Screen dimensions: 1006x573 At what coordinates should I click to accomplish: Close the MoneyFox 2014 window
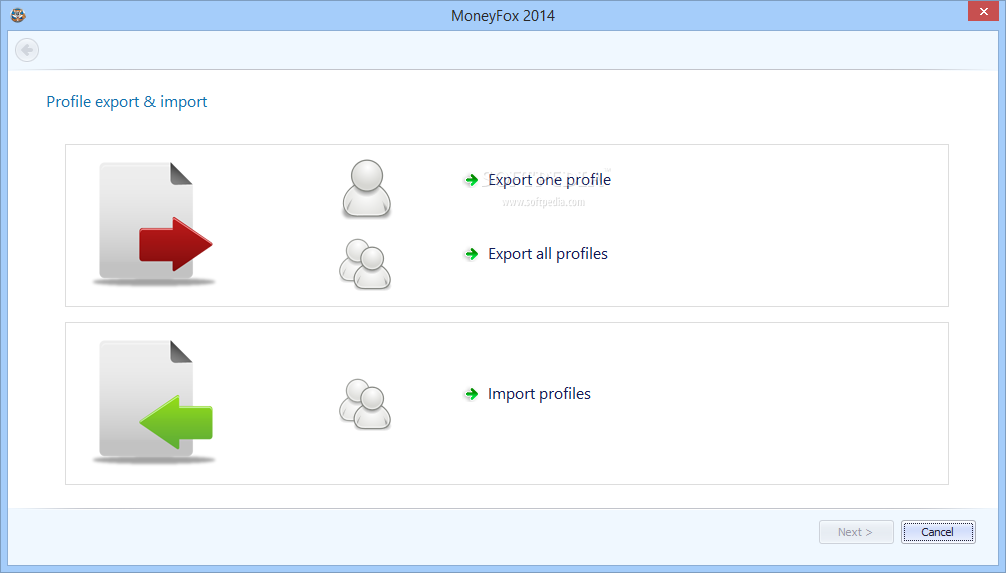pos(984,12)
